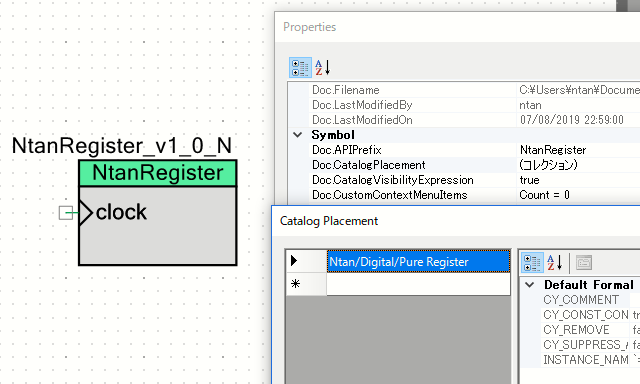Switch Catalog Placement grid to Categorized view
640x384 pixels.
click(532, 262)
